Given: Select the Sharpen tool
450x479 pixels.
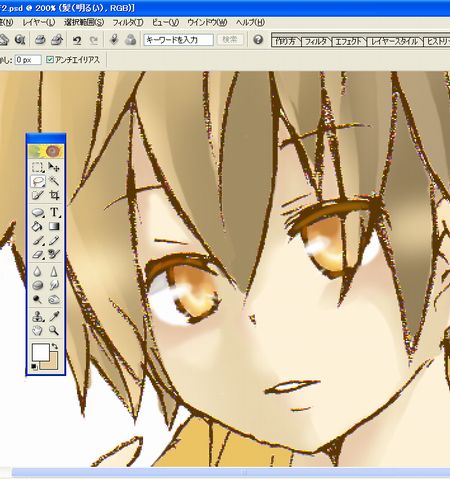Looking at the screenshot, I should click(54, 272).
